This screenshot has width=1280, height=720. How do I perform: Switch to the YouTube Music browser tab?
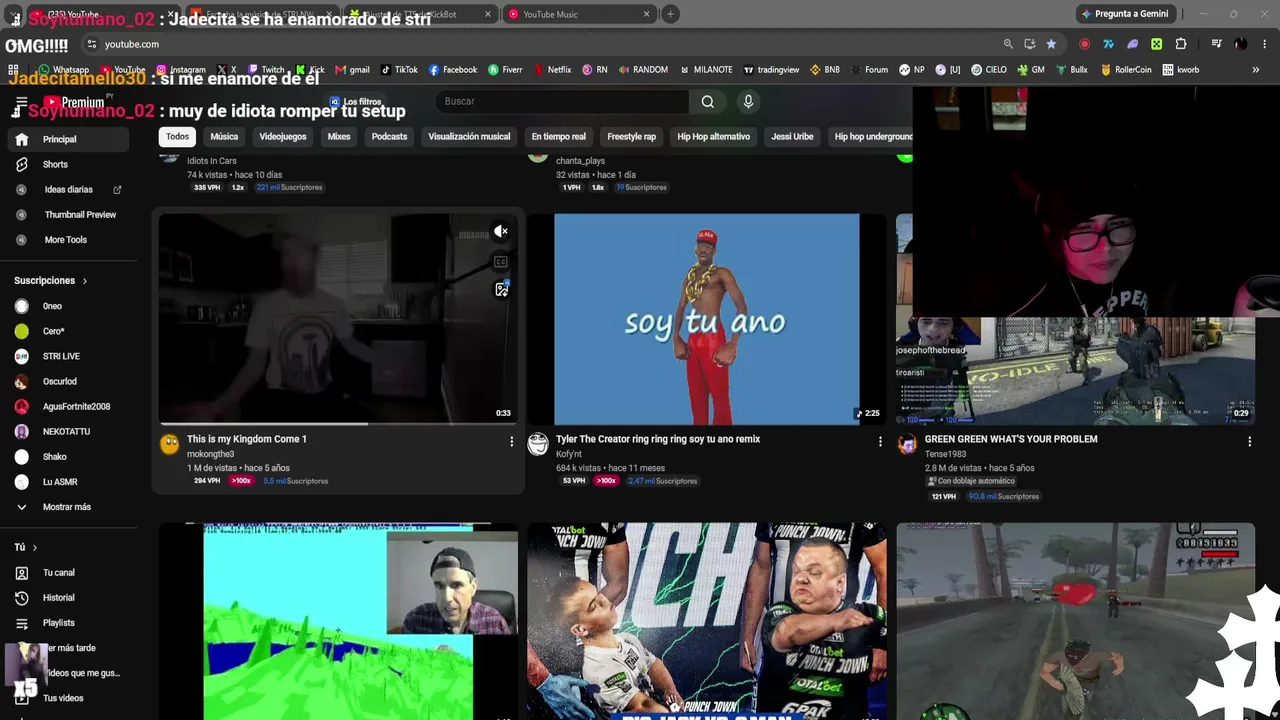tap(579, 14)
